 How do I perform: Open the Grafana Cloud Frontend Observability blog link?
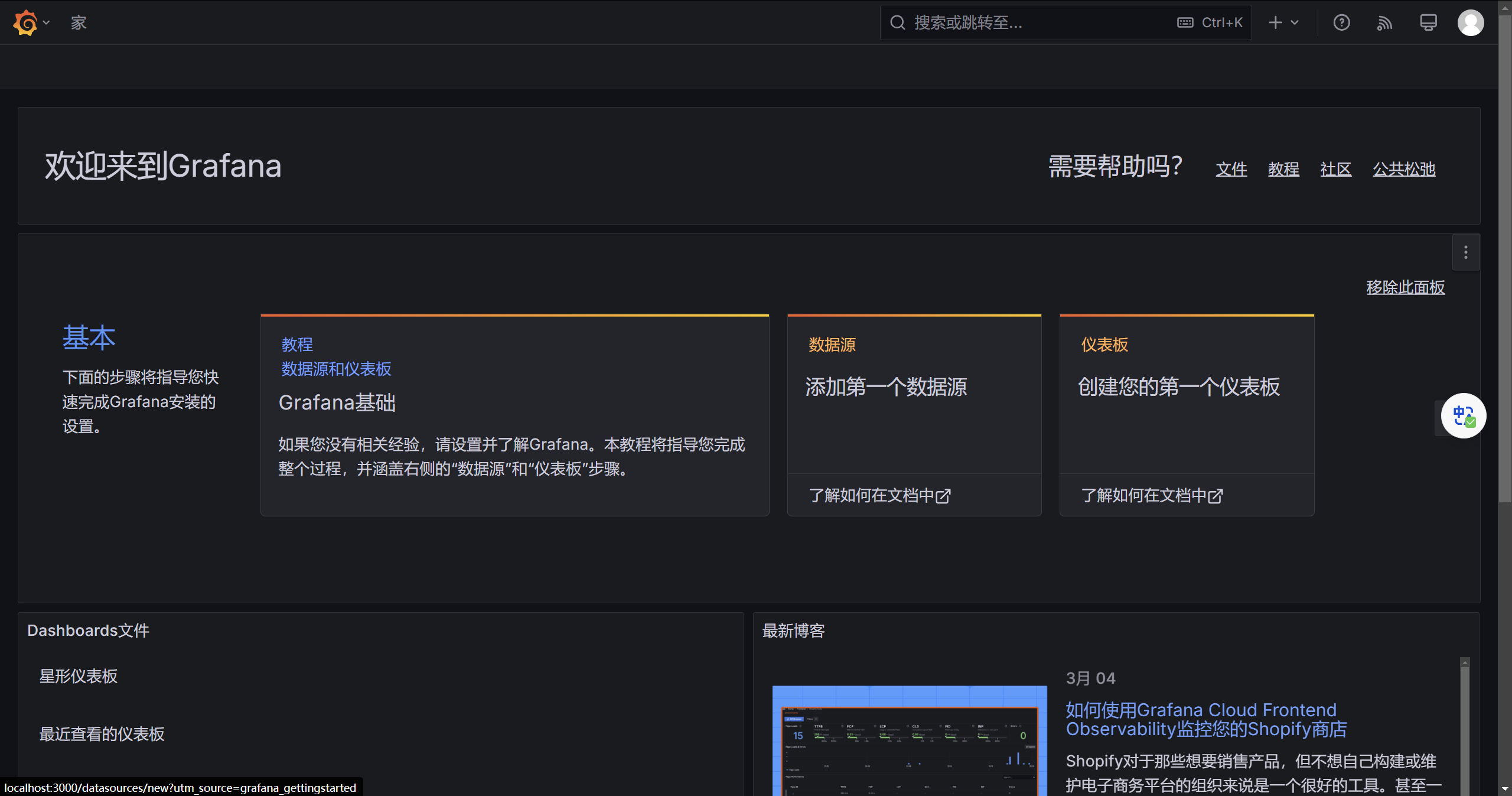tap(1206, 719)
